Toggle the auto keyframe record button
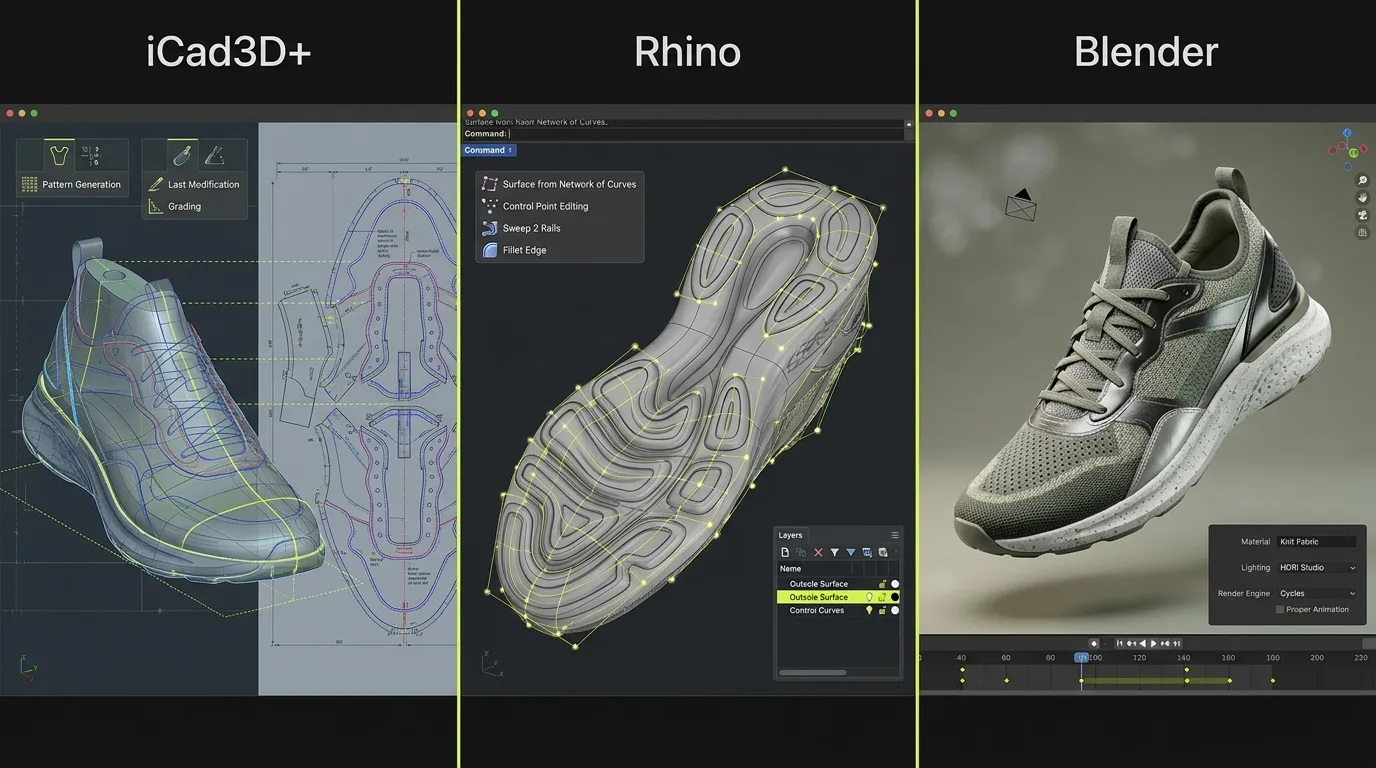The image size is (1376, 768). (x=1094, y=643)
